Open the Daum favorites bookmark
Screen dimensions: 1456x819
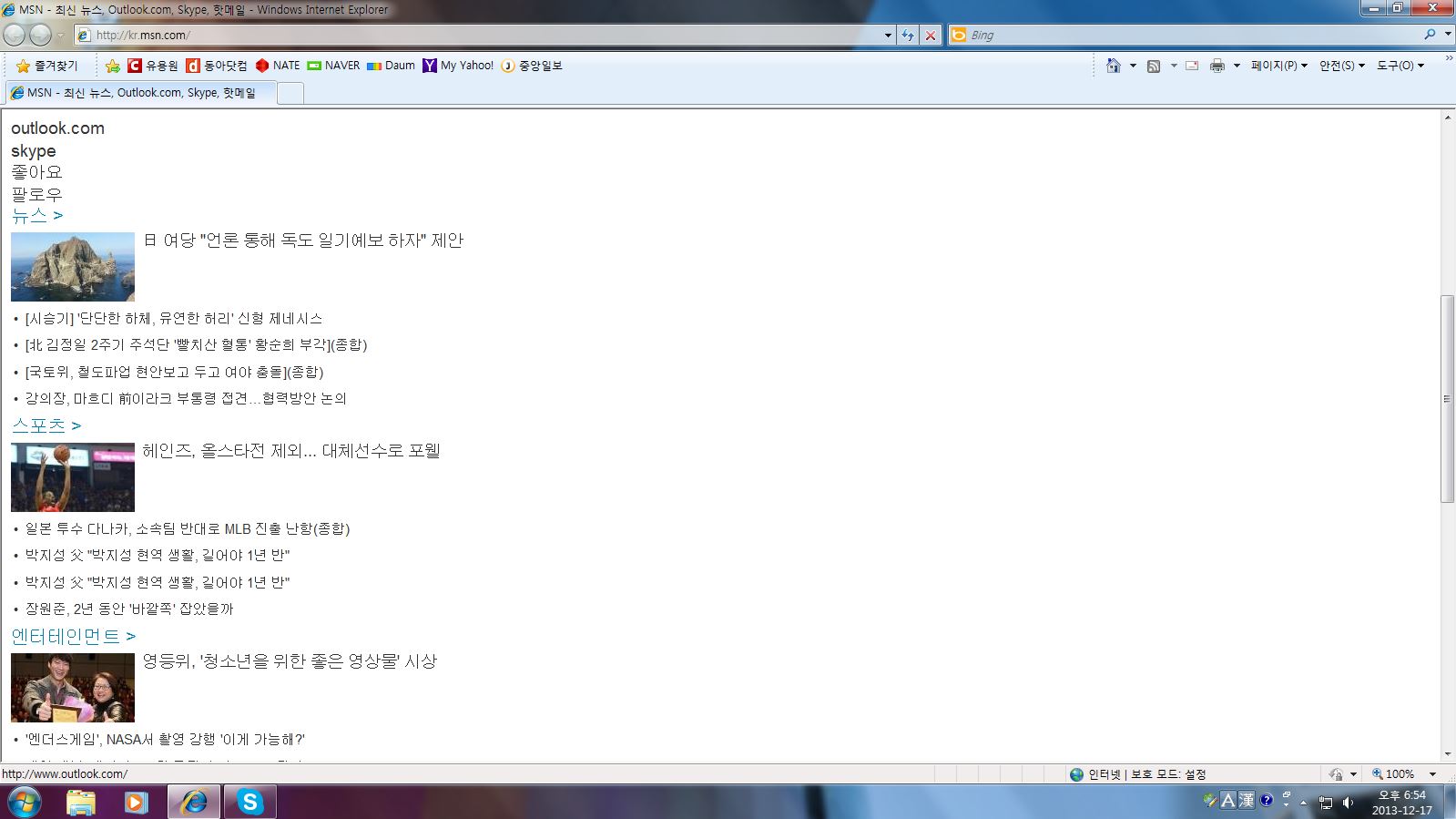(x=391, y=66)
